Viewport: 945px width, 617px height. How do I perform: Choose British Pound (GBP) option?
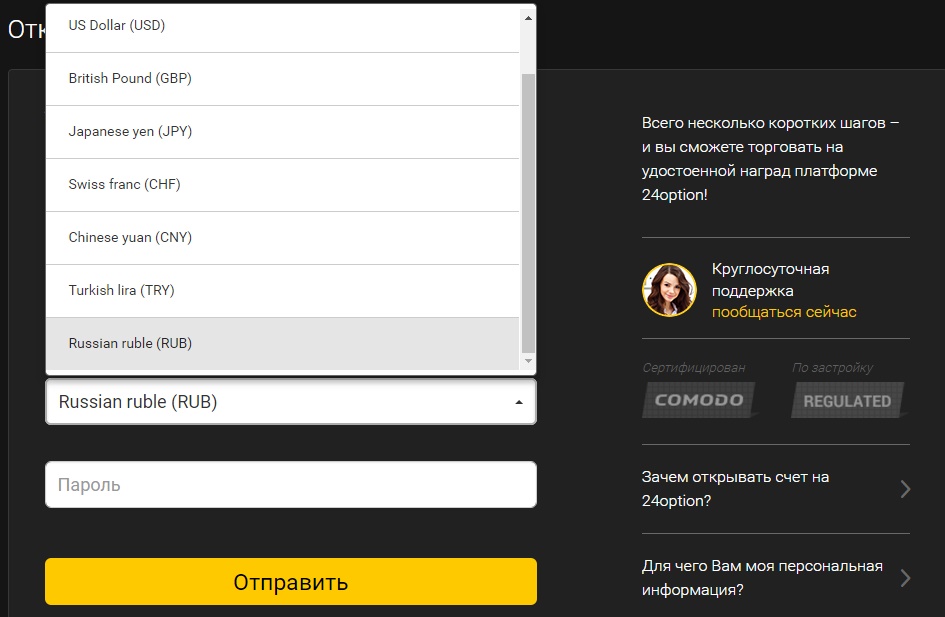tap(283, 79)
